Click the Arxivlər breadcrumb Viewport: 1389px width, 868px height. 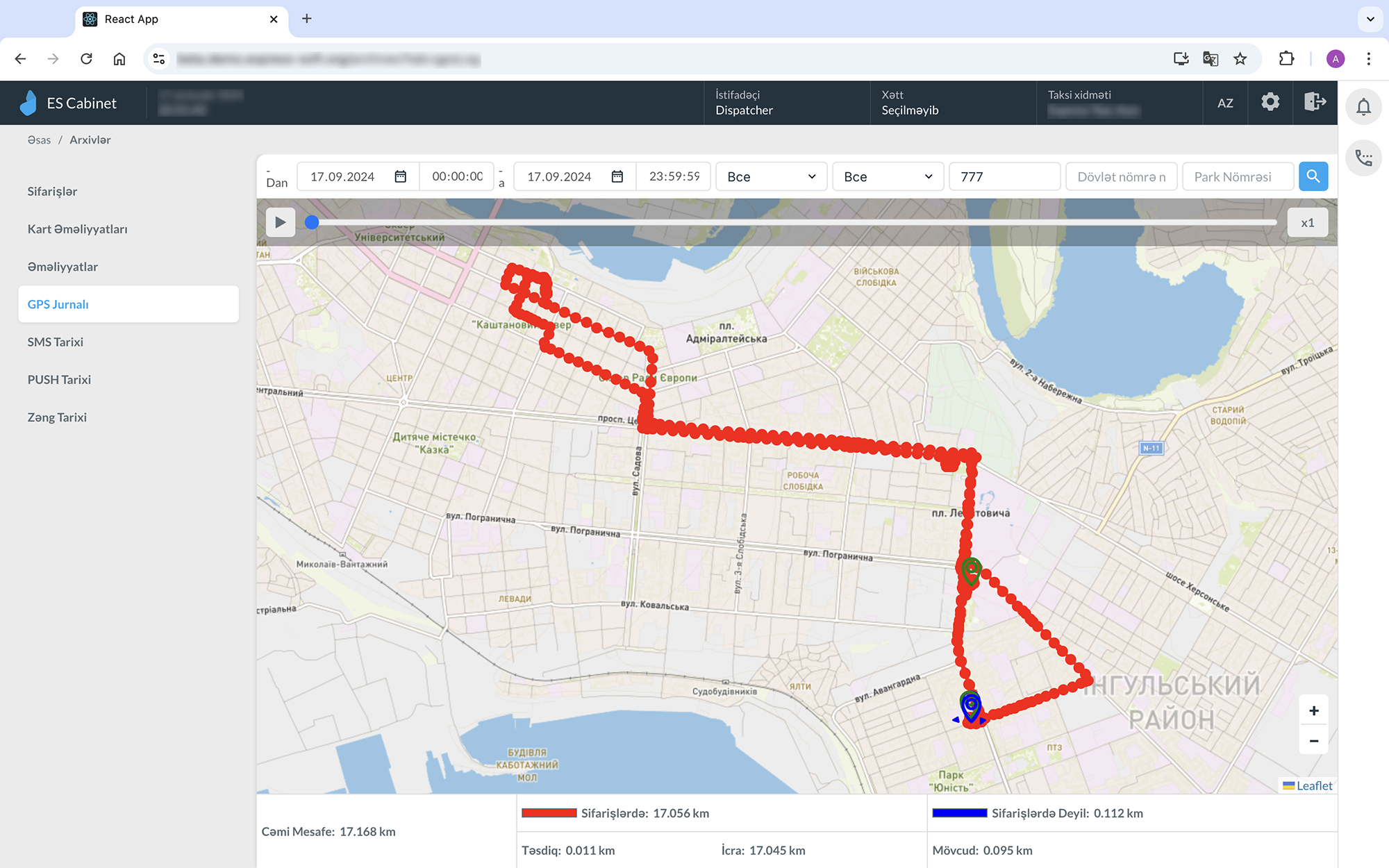pos(90,140)
